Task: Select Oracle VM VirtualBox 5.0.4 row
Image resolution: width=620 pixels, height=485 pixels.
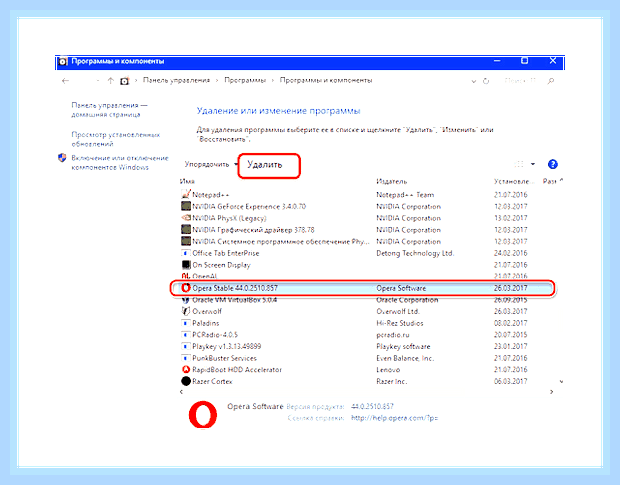Action: point(354,300)
